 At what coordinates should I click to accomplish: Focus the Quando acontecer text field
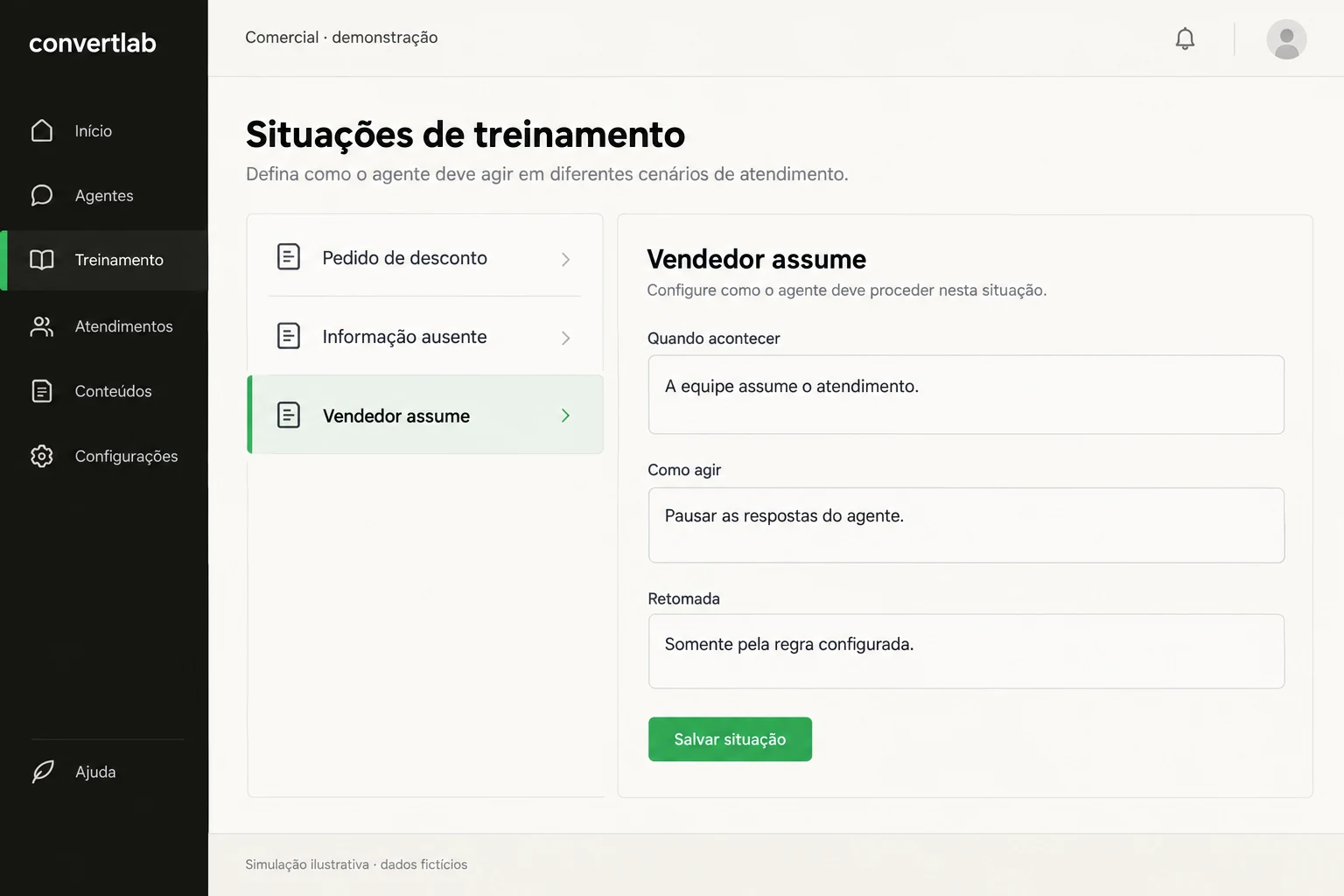pos(966,395)
